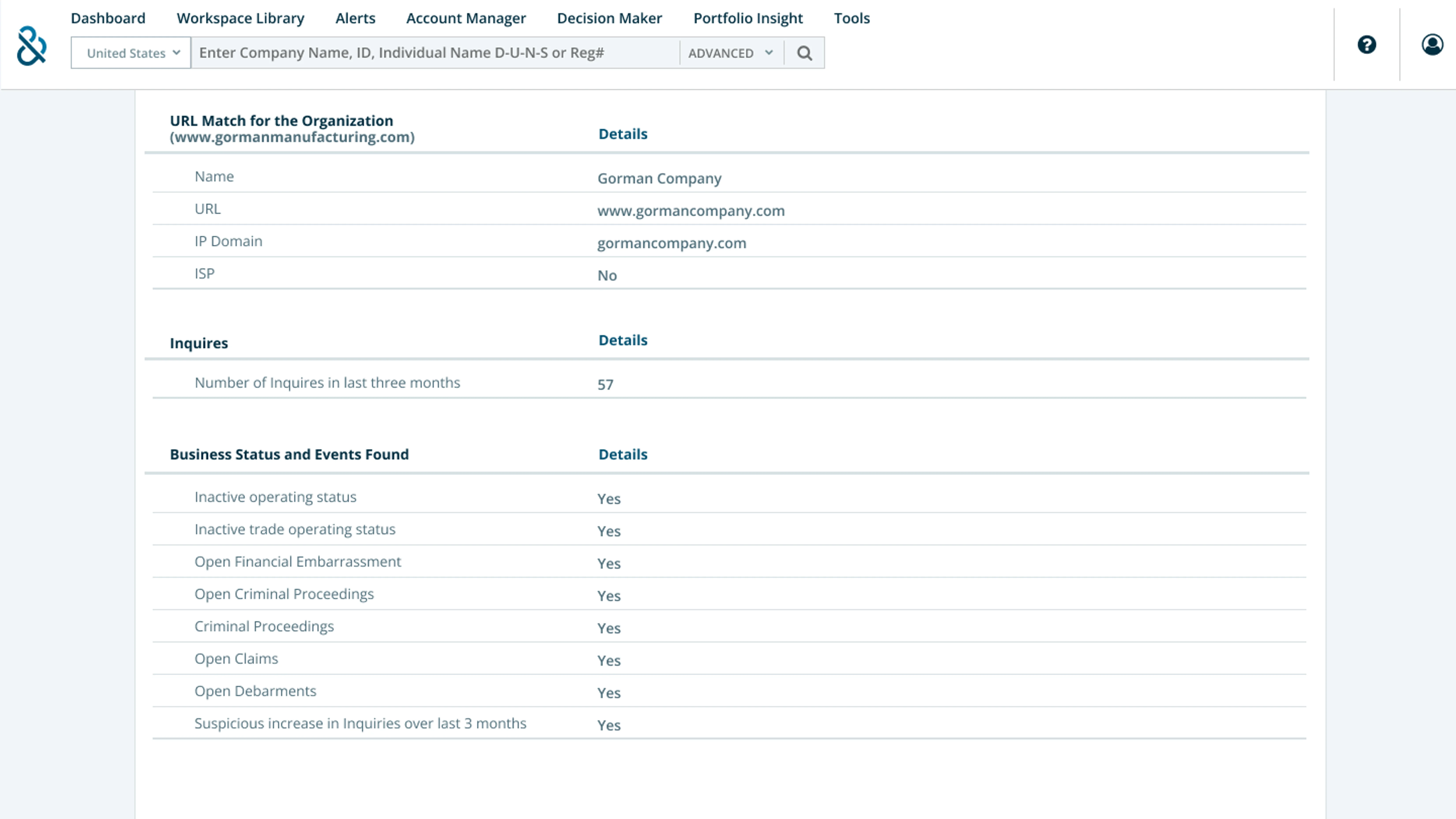Open the Workspace Library menu
1456x819 pixels.
pos(240,18)
